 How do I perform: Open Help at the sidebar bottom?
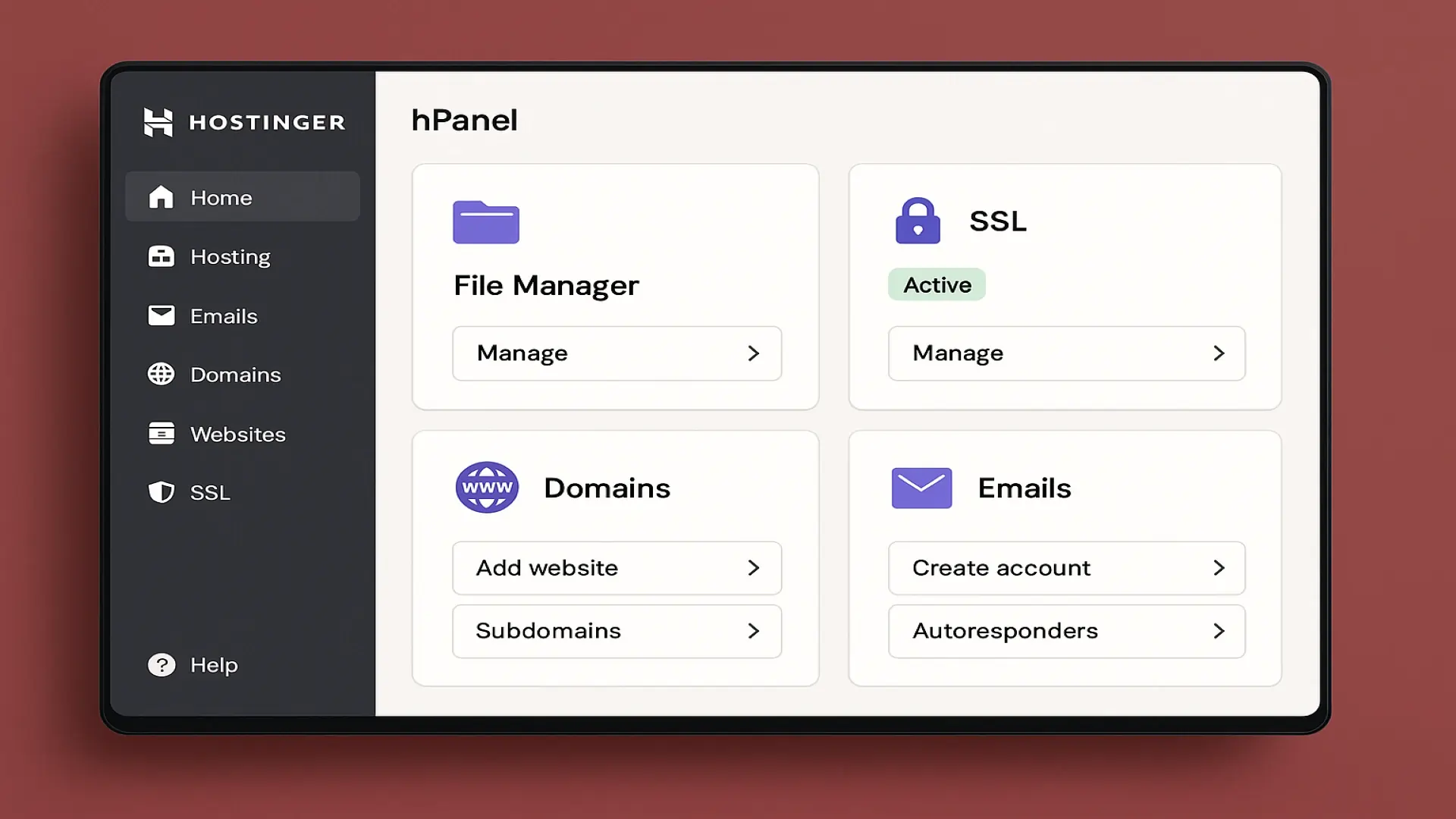[214, 665]
